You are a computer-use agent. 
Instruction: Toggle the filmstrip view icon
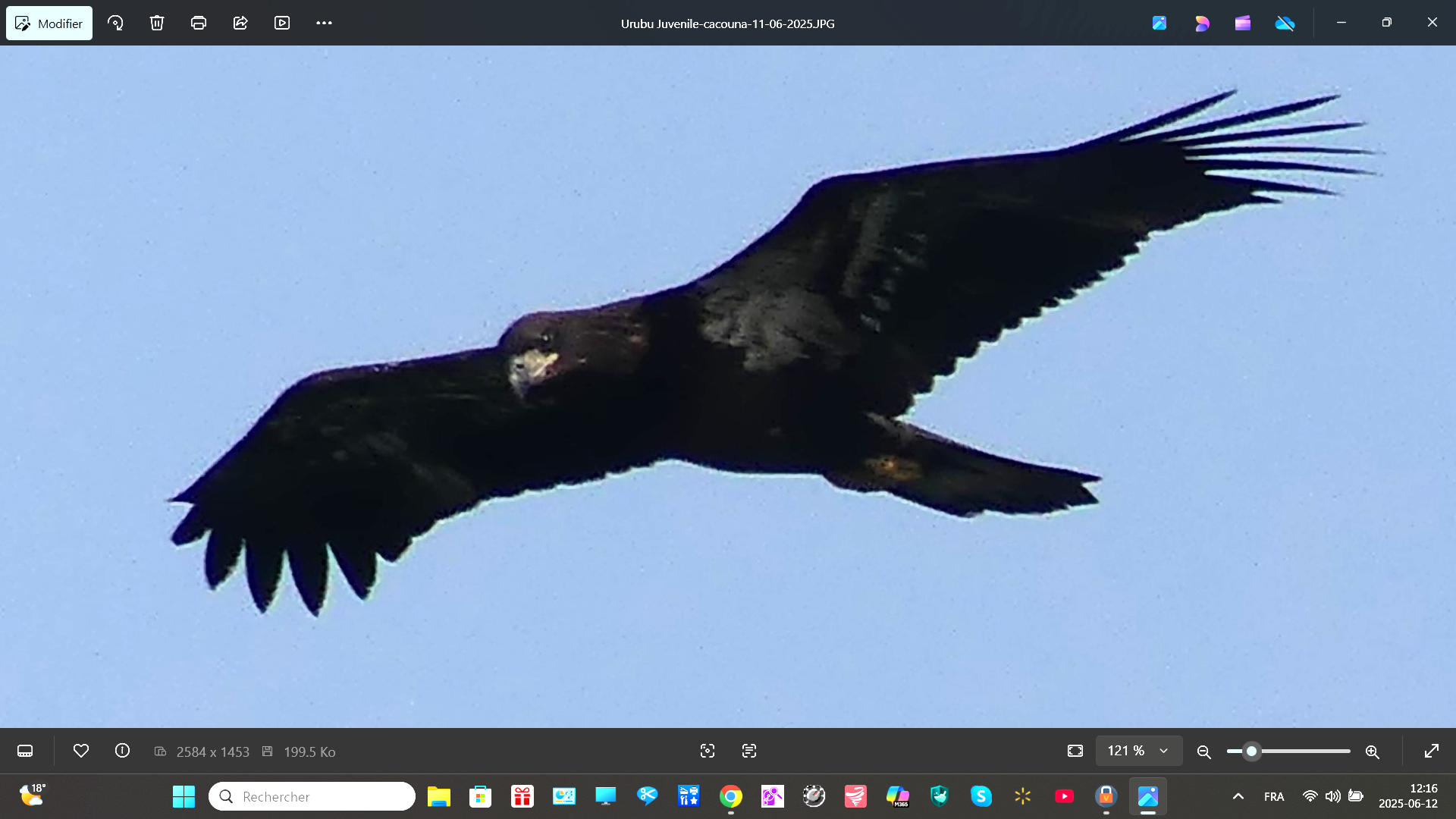(25, 751)
